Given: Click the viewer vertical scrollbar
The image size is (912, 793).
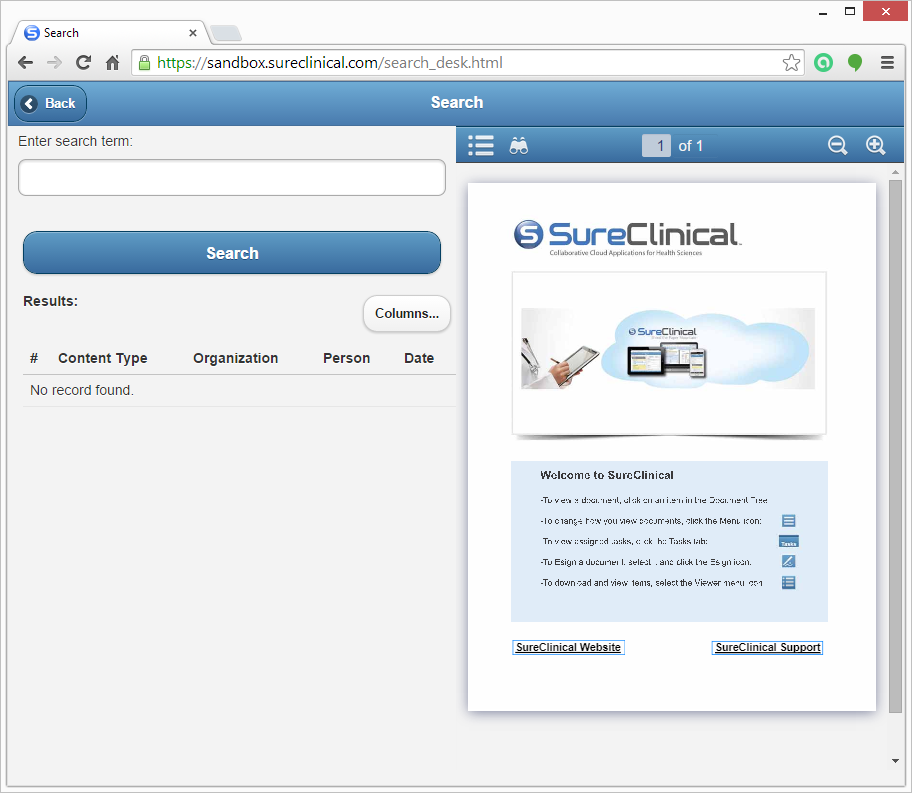Looking at the screenshot, I should pos(895,446).
